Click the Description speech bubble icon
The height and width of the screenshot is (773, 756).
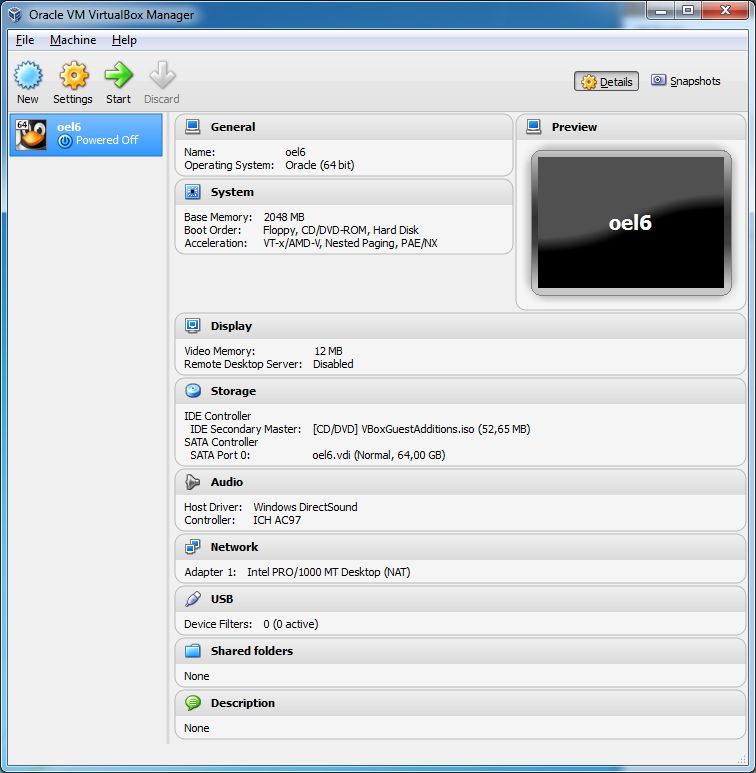(x=193, y=703)
